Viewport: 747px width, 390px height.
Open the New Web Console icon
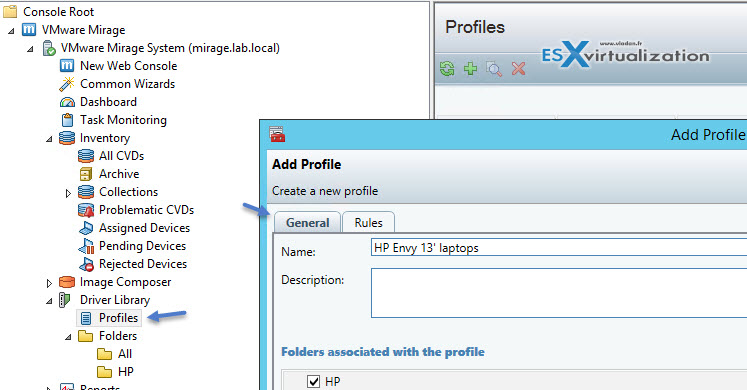67,66
